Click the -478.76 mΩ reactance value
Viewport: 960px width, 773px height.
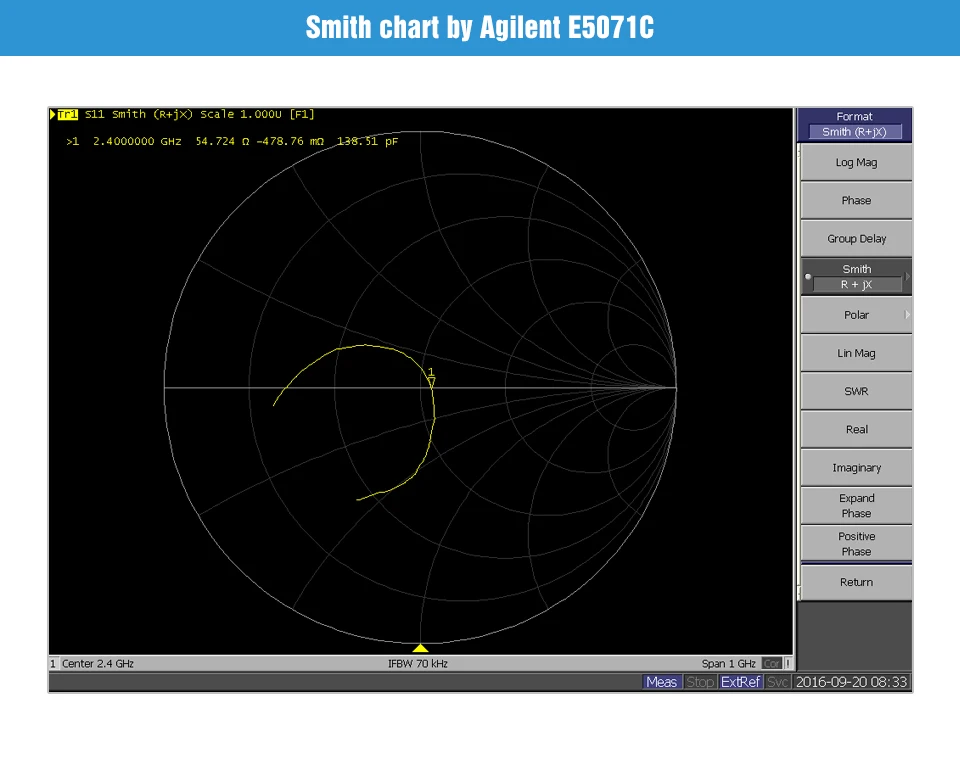coord(290,141)
